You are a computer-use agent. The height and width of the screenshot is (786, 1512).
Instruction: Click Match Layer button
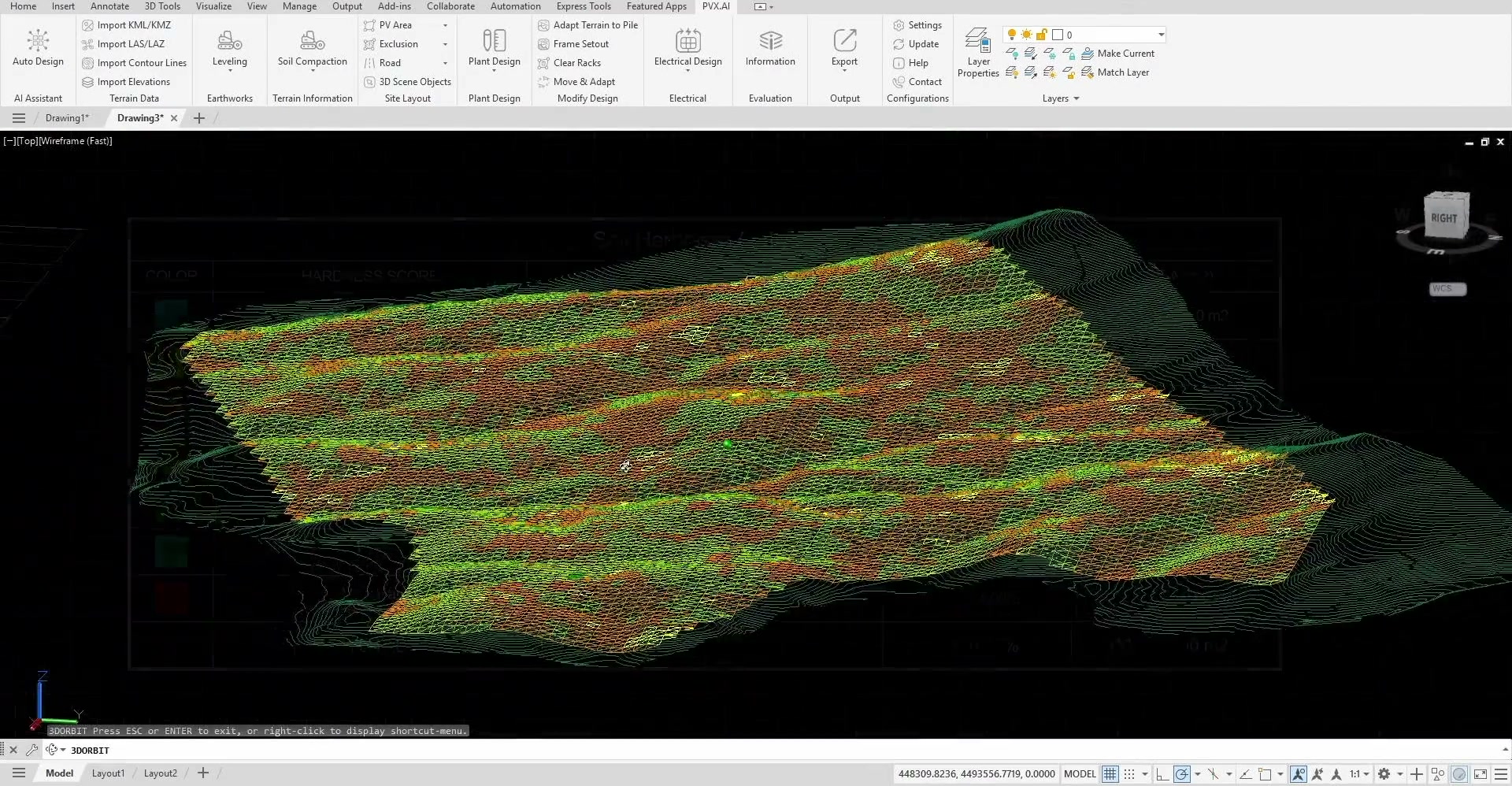1114,72
